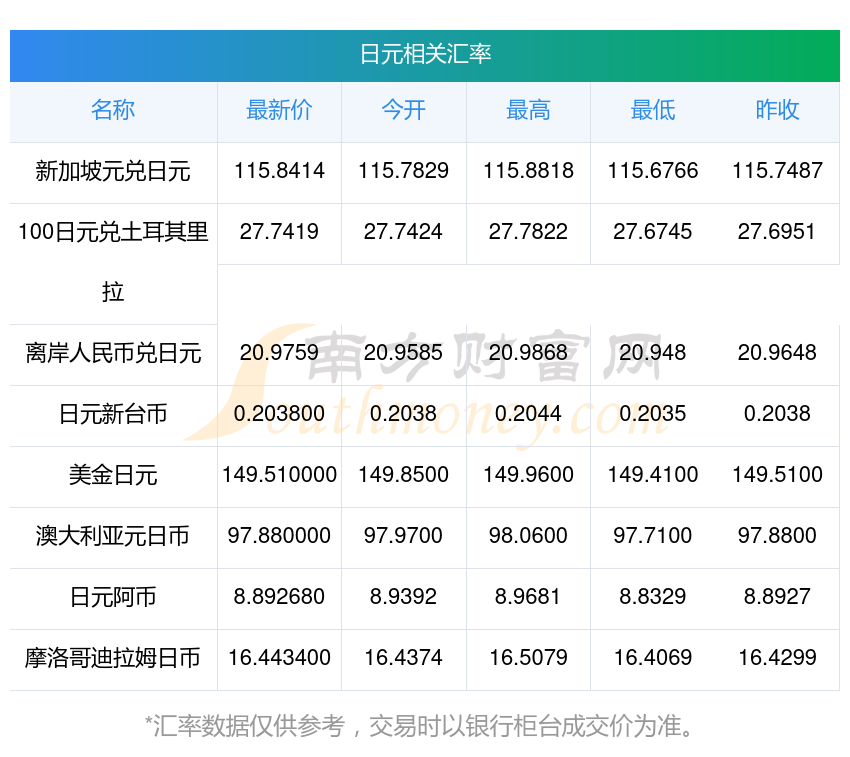Click the 最新价 column header

coord(279,110)
